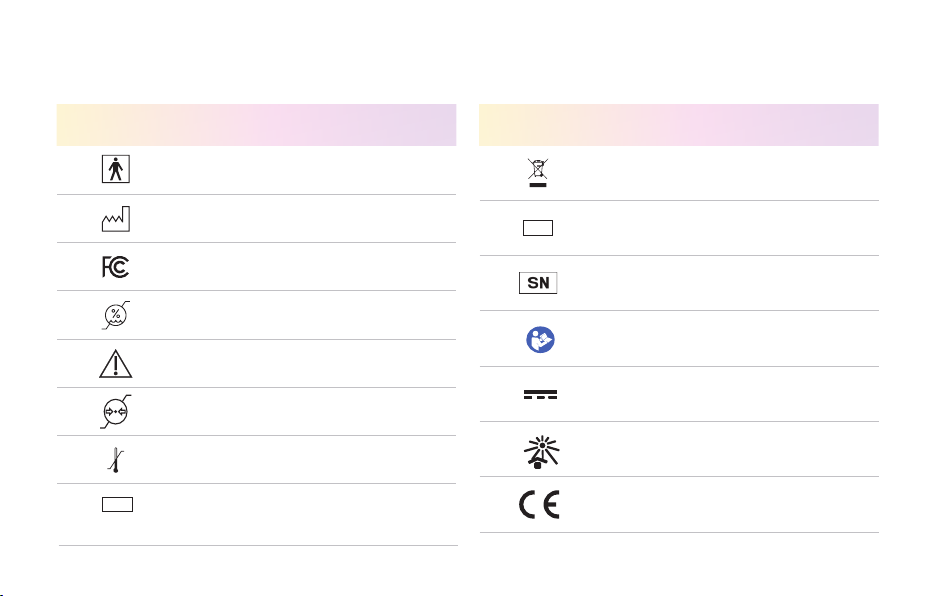Click the type BF applied part person symbol
This screenshot has width=936, height=596.
click(116, 169)
